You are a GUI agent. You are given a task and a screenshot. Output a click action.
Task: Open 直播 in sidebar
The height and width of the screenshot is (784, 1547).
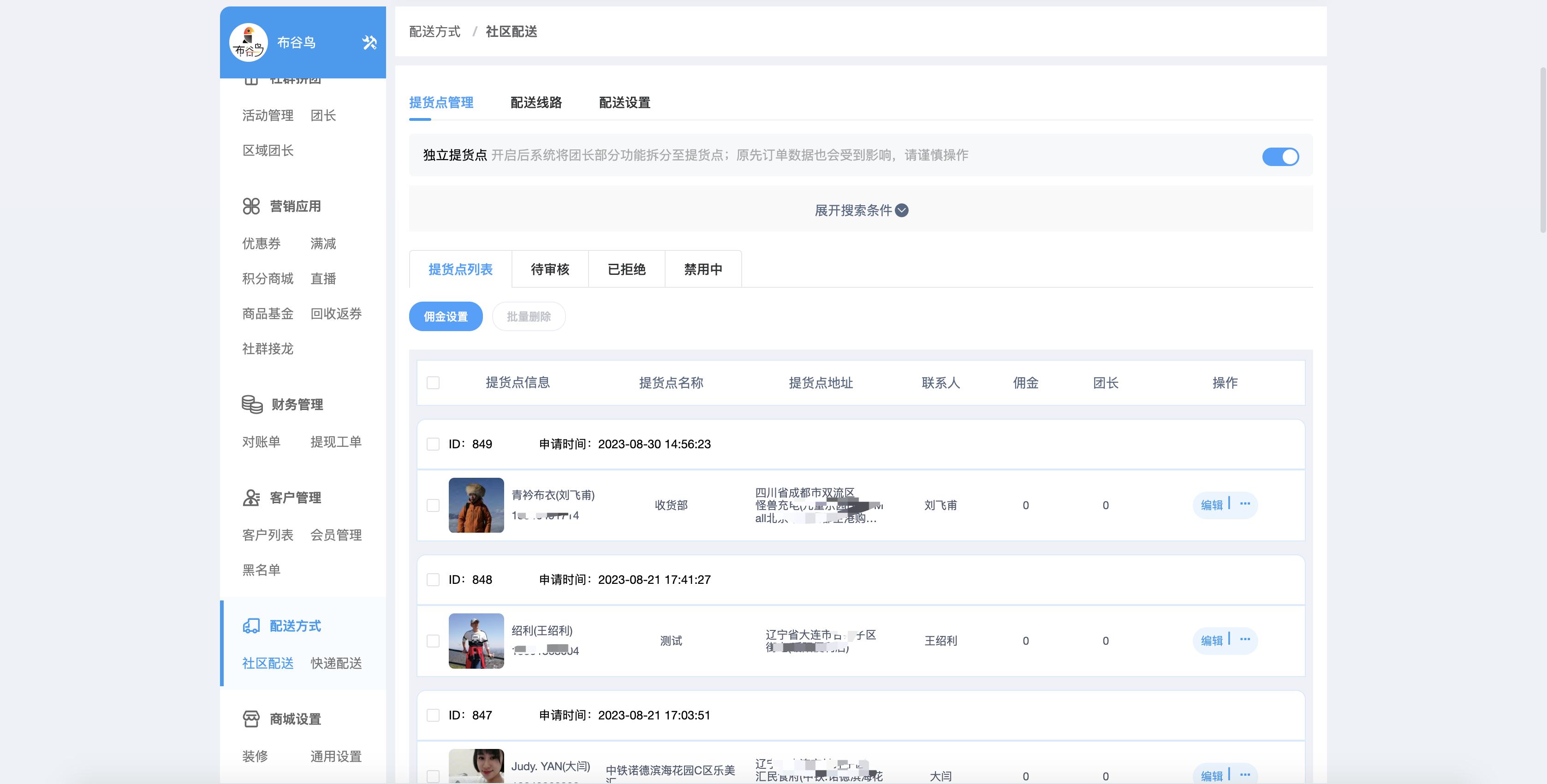(323, 279)
